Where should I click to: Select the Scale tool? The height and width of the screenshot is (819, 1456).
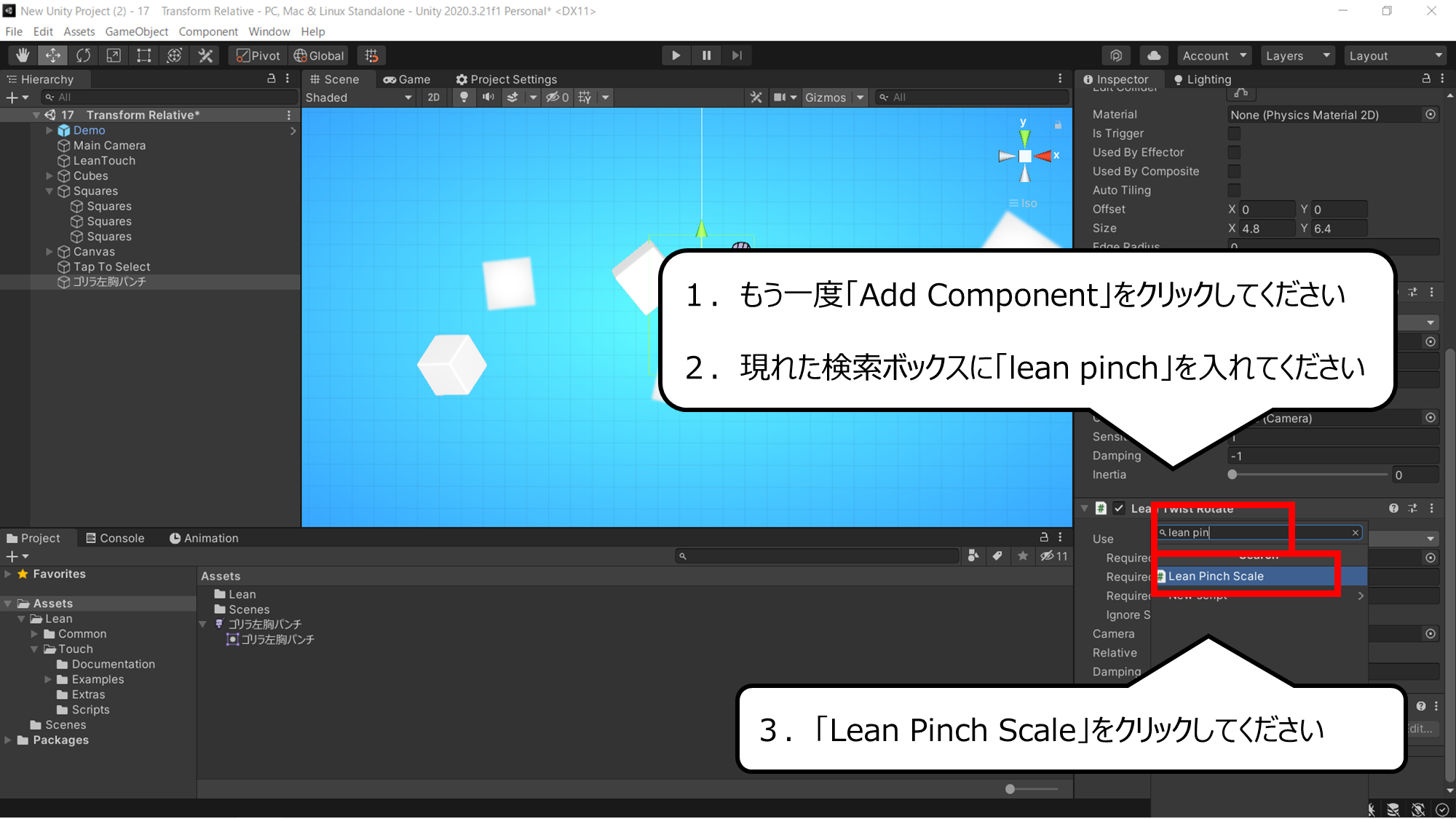[x=114, y=55]
